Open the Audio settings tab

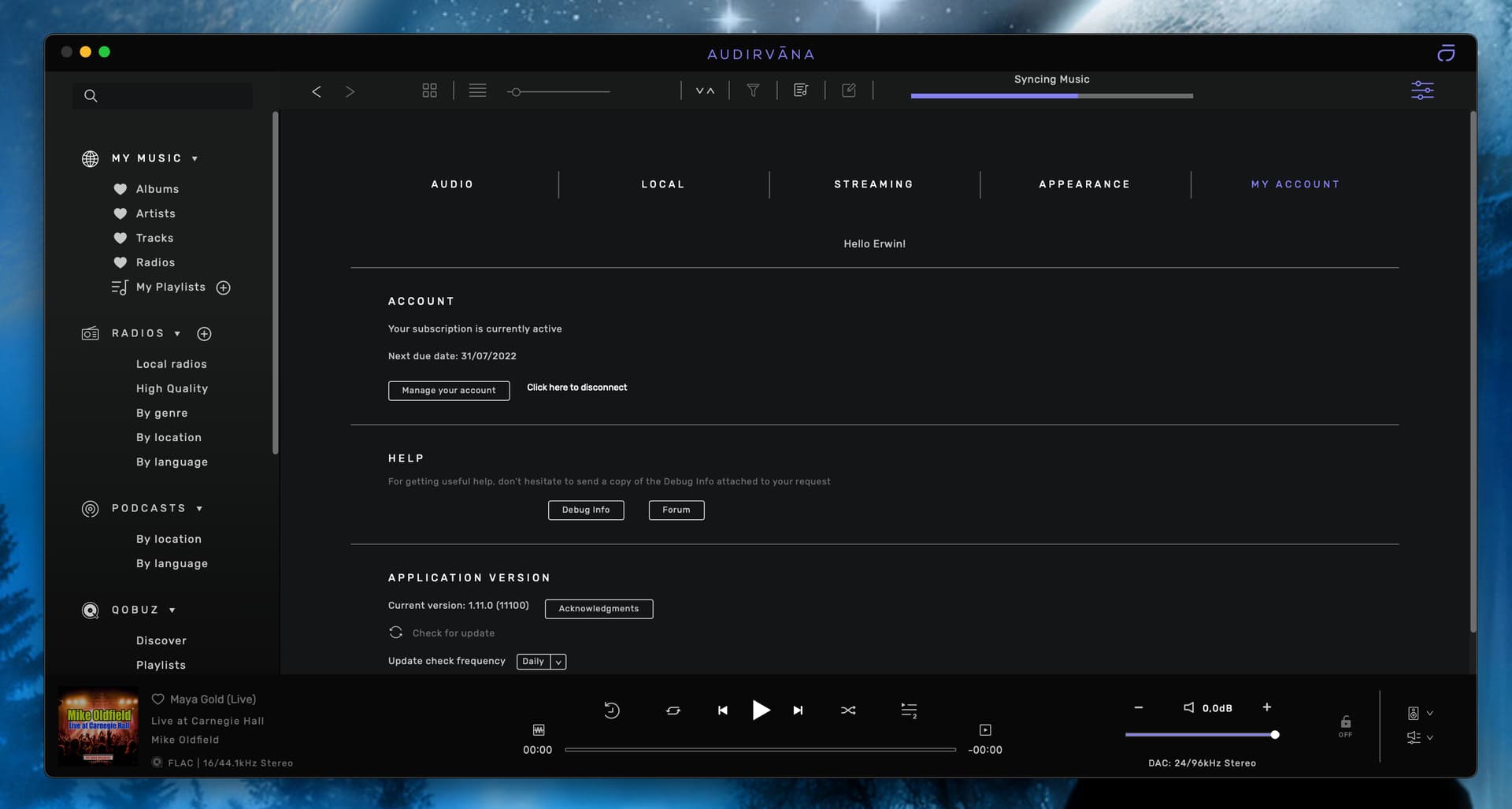pyautogui.click(x=452, y=184)
